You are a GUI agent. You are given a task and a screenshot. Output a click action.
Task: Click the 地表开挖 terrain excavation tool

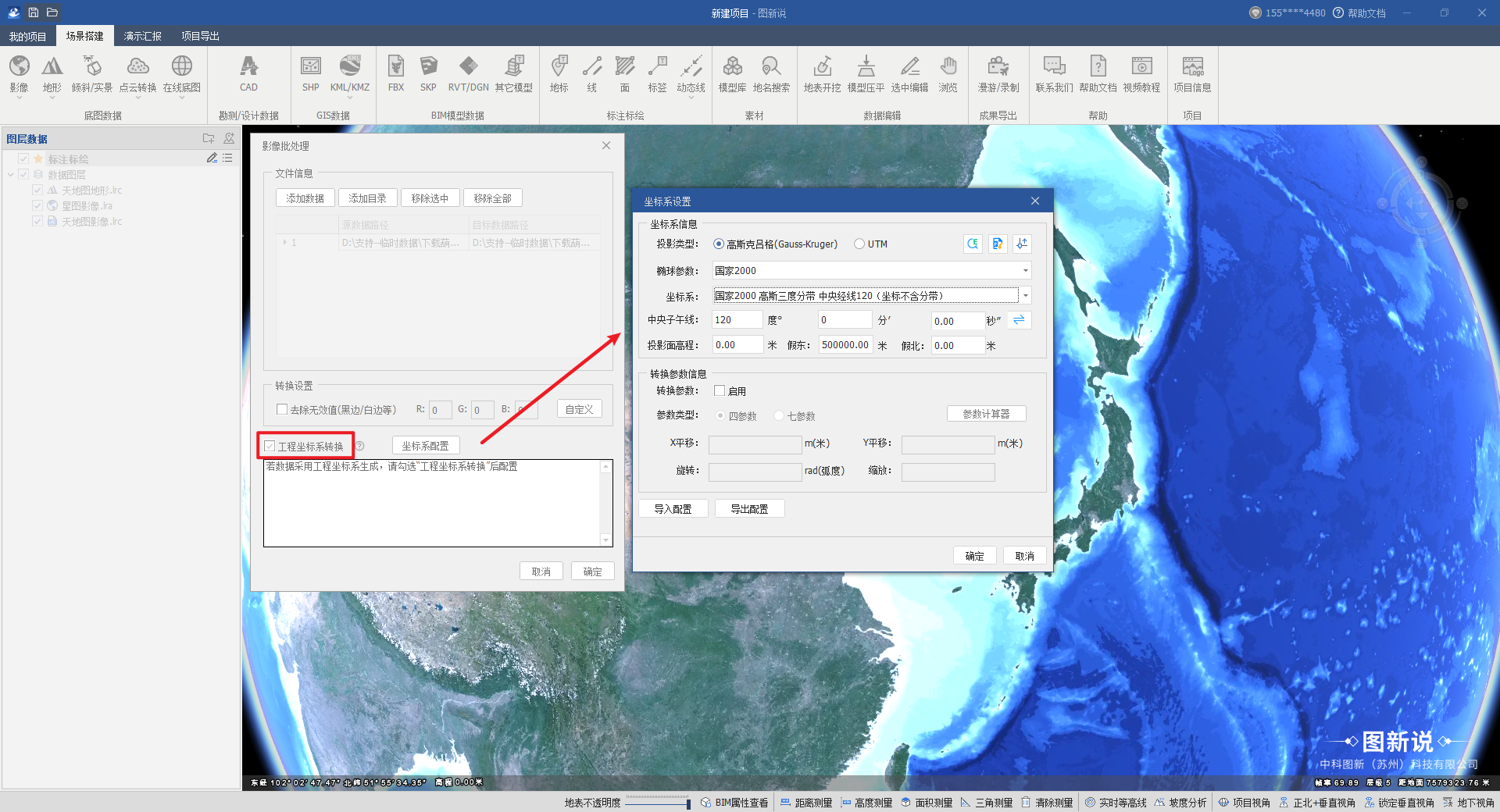coord(822,74)
